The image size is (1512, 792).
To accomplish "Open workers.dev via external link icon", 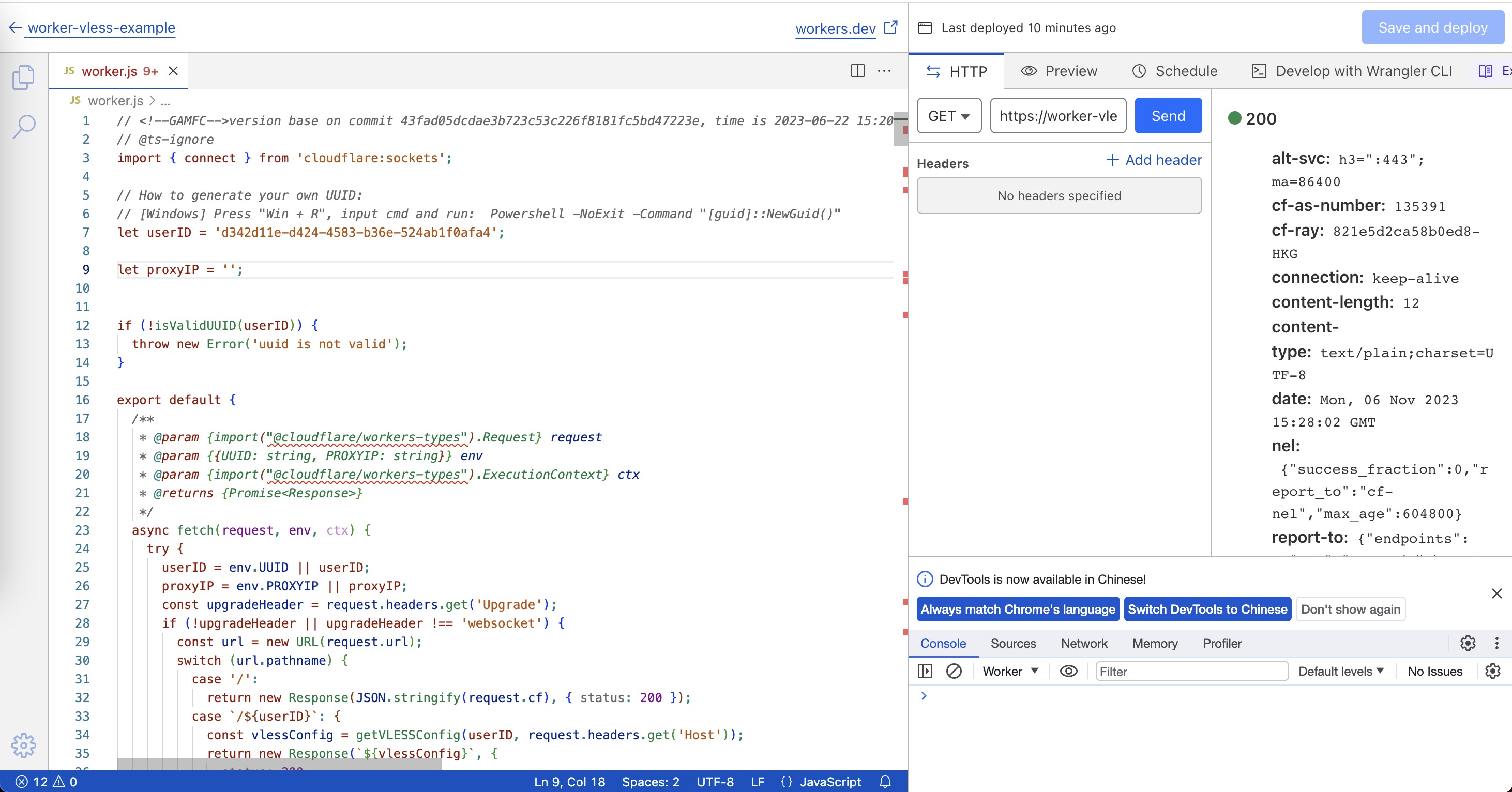I will [891, 27].
